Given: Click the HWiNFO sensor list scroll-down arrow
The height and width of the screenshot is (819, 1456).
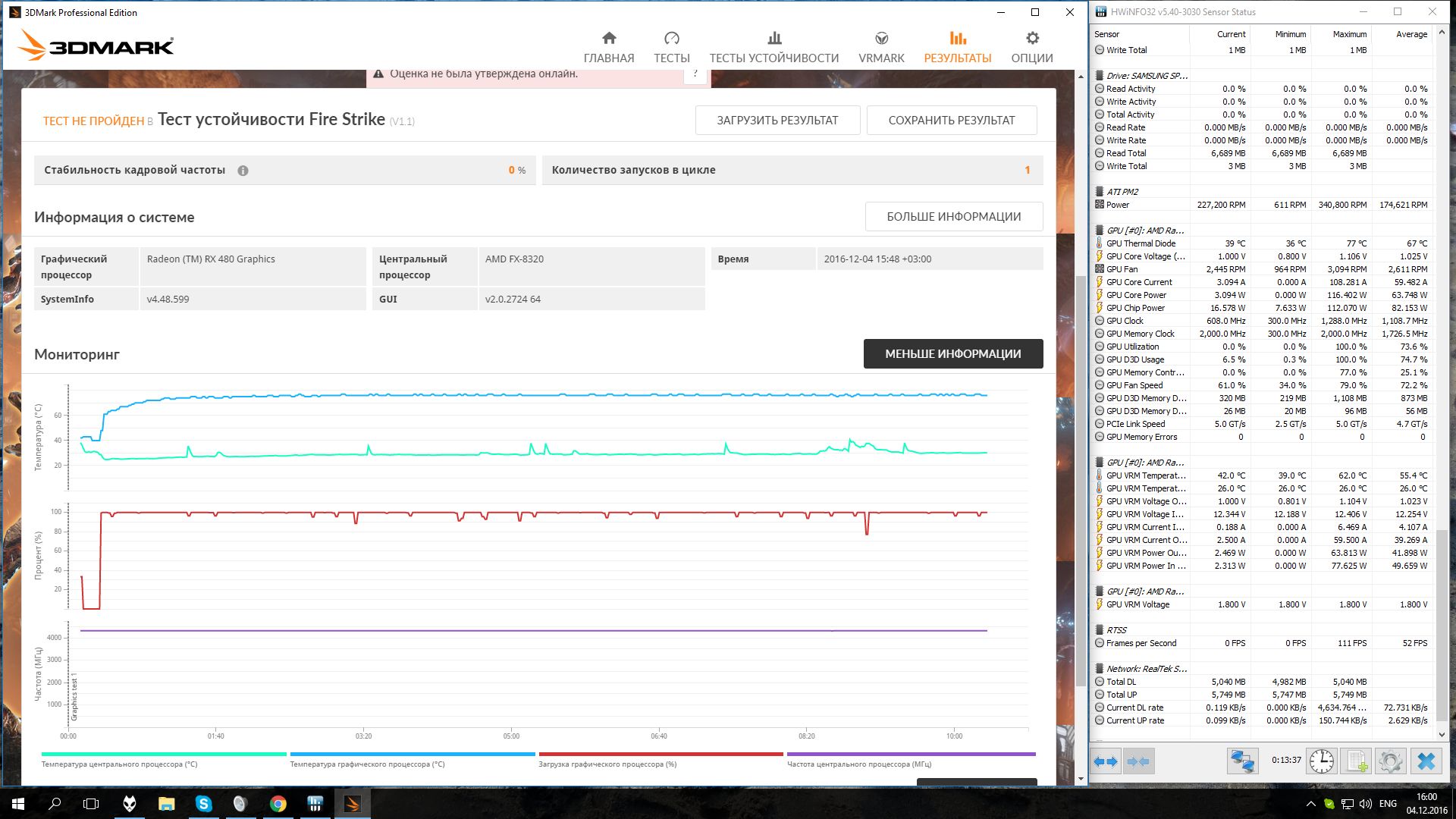Looking at the screenshot, I should point(1442,734).
